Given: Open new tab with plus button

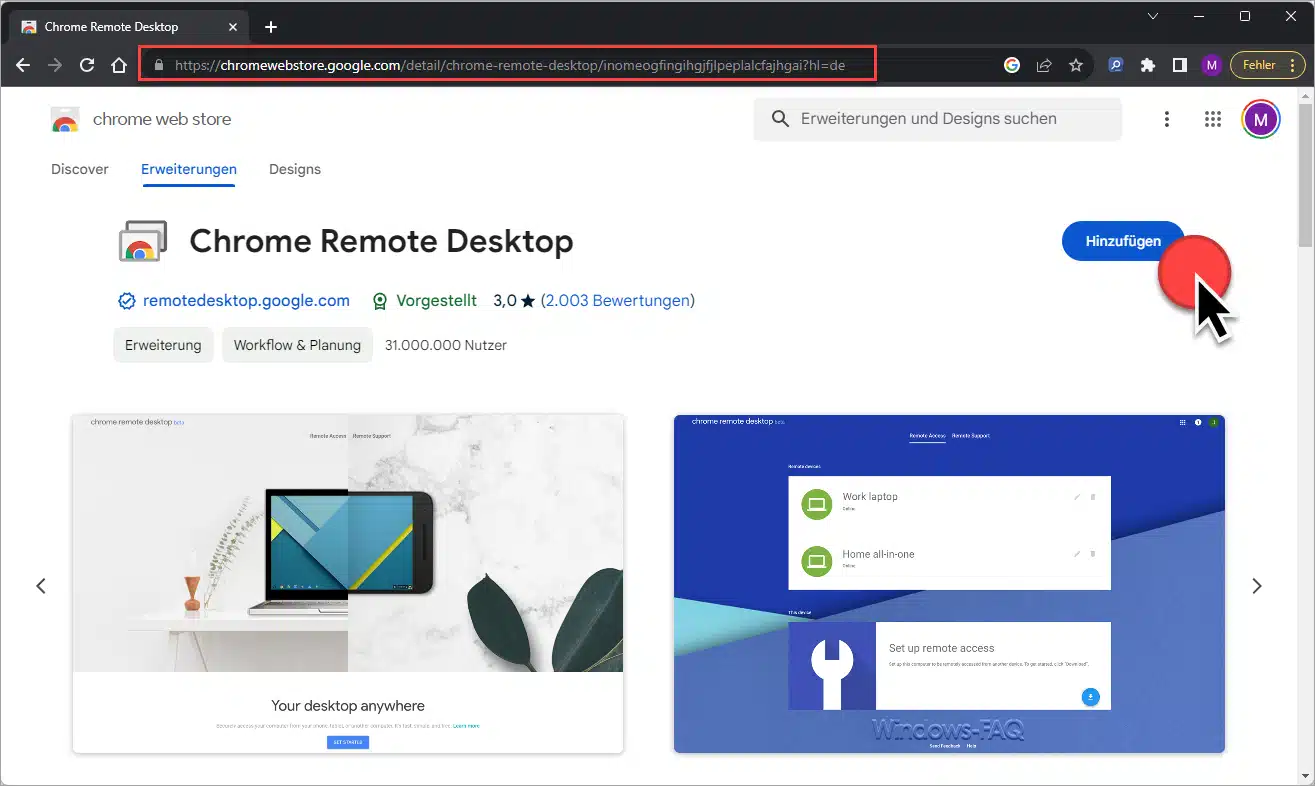Looking at the screenshot, I should (x=270, y=27).
